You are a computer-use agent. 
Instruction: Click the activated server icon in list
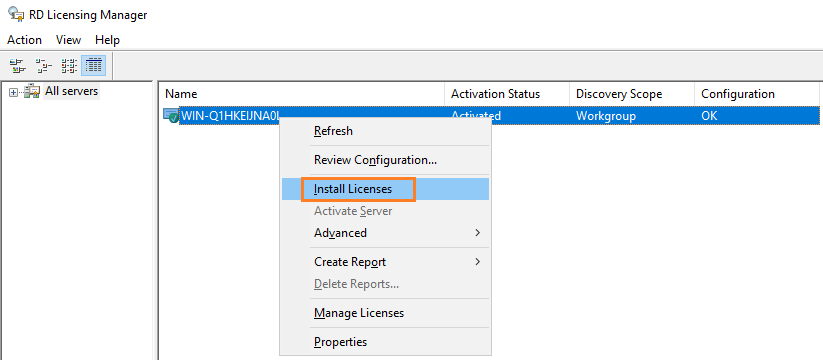click(171, 116)
